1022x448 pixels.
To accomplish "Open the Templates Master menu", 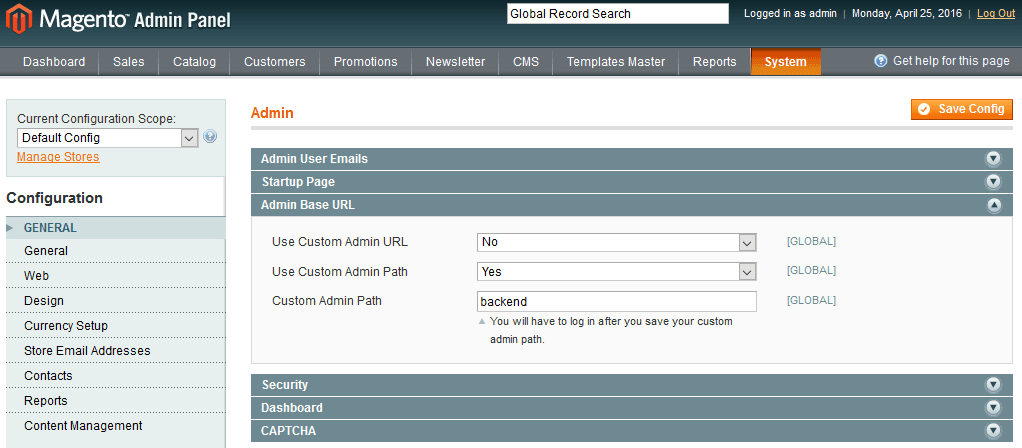I will click(x=616, y=62).
